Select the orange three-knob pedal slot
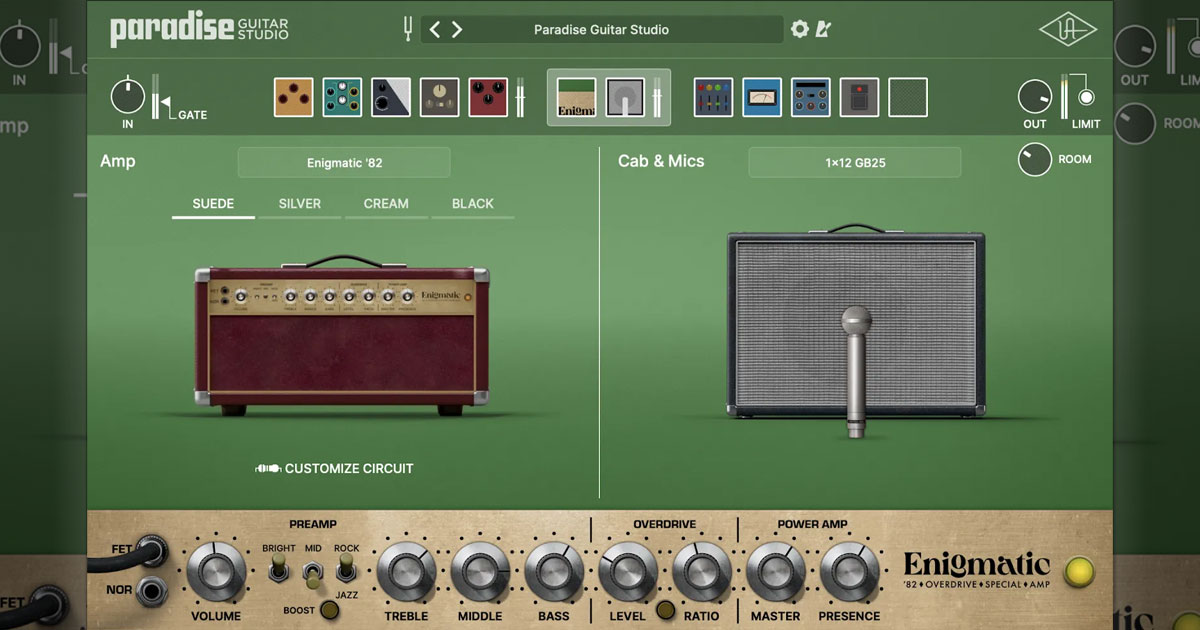The image size is (1200, 630). (293, 98)
